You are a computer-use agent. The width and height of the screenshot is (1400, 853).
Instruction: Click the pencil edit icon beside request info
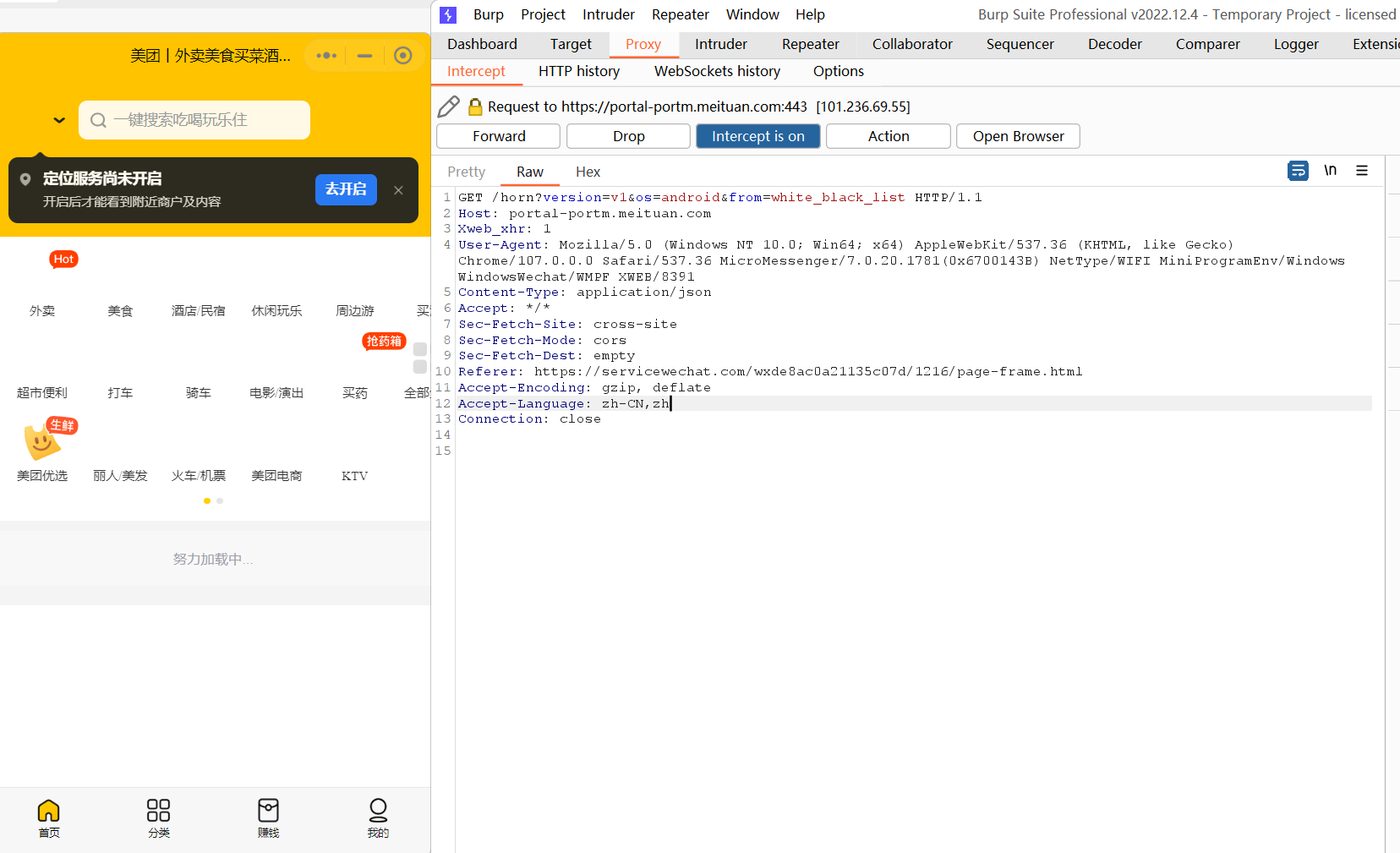pos(449,107)
